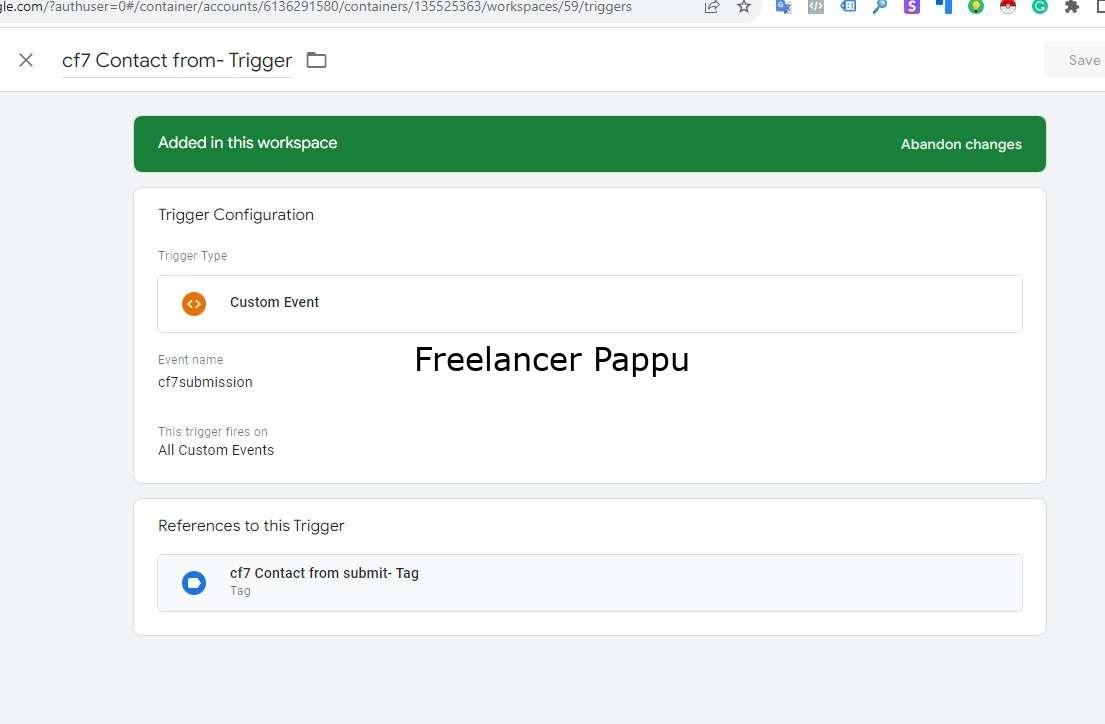Click the 'This trigger fires on' label
The height and width of the screenshot is (724, 1105).
click(213, 431)
